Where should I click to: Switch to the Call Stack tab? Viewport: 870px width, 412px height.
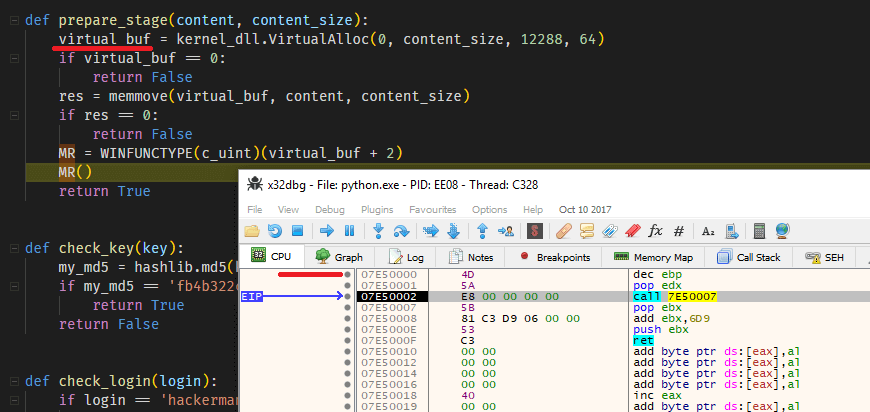pyautogui.click(x=749, y=257)
